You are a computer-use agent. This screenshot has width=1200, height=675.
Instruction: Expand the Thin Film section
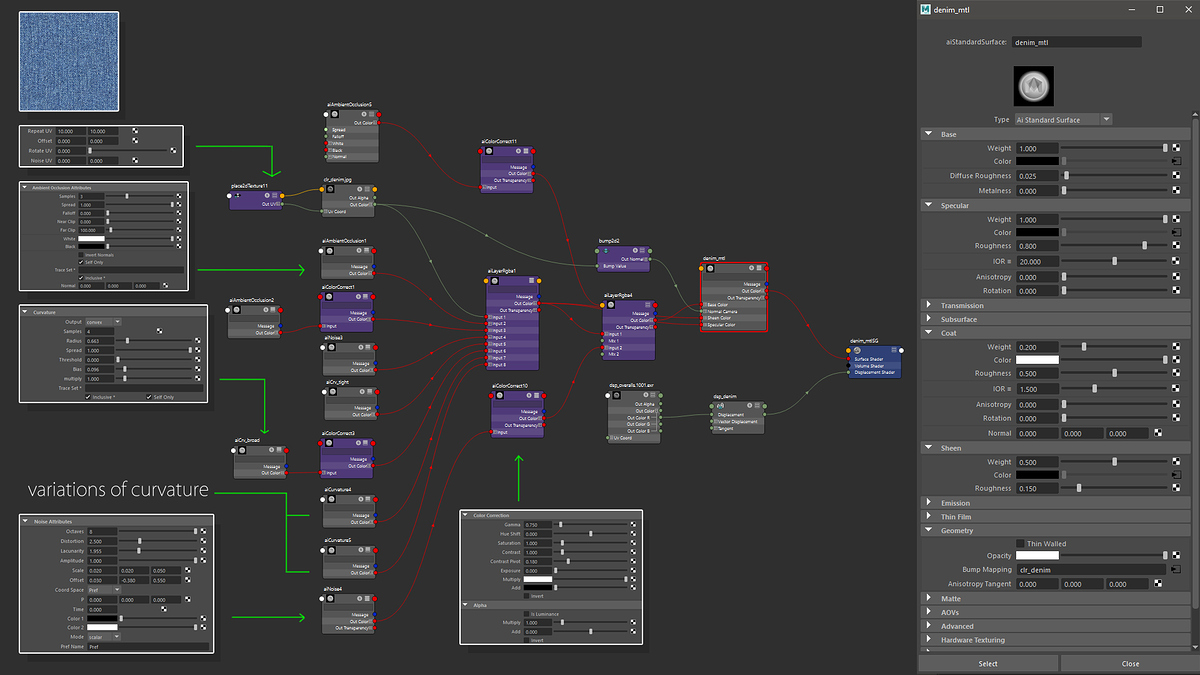[x=929, y=517]
